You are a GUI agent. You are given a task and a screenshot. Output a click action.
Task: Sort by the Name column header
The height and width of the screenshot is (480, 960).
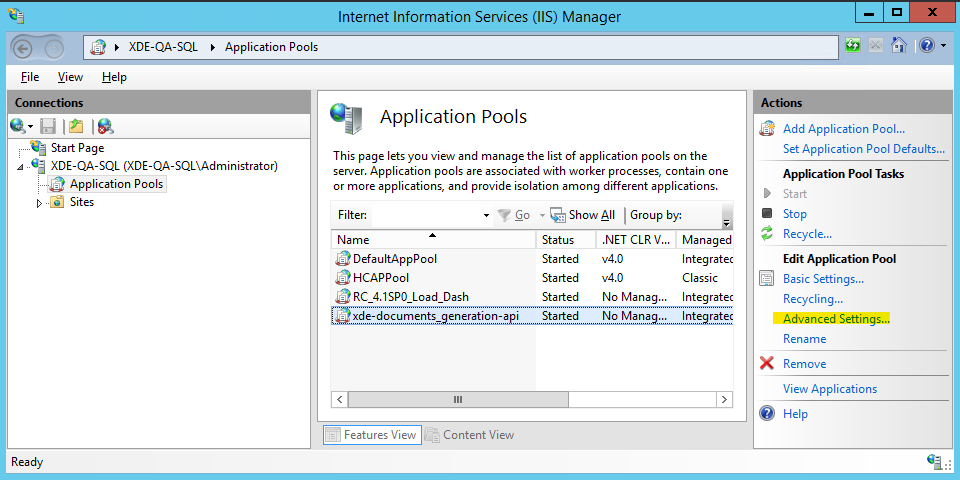coord(433,239)
